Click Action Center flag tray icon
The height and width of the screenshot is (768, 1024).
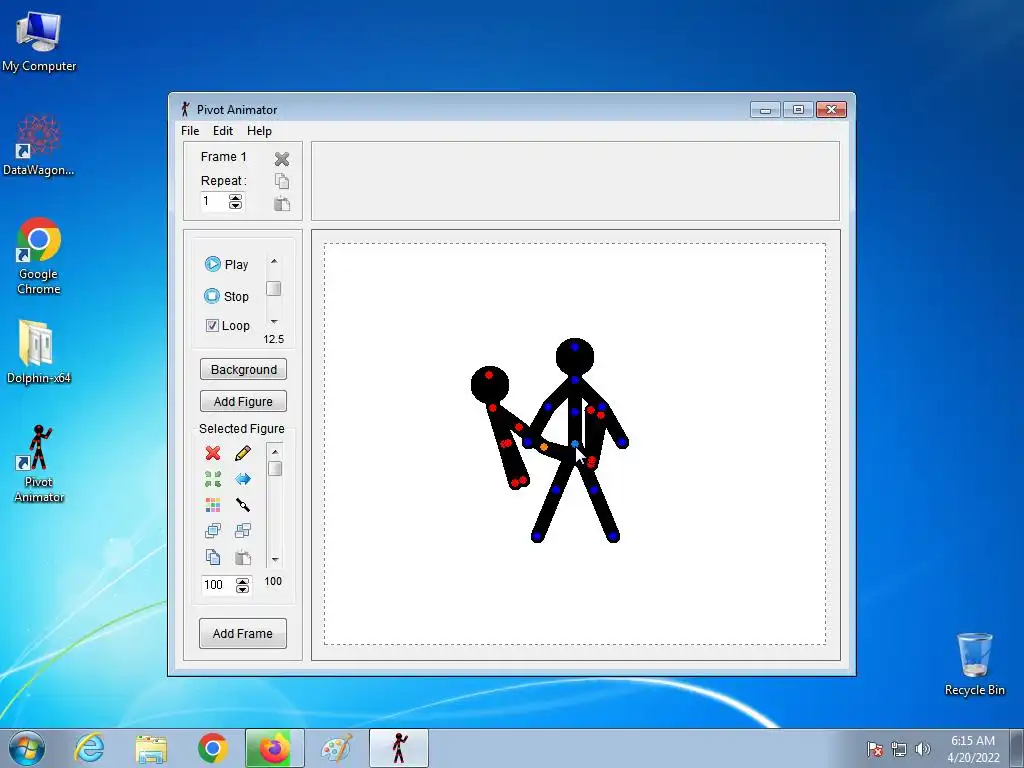click(x=875, y=749)
